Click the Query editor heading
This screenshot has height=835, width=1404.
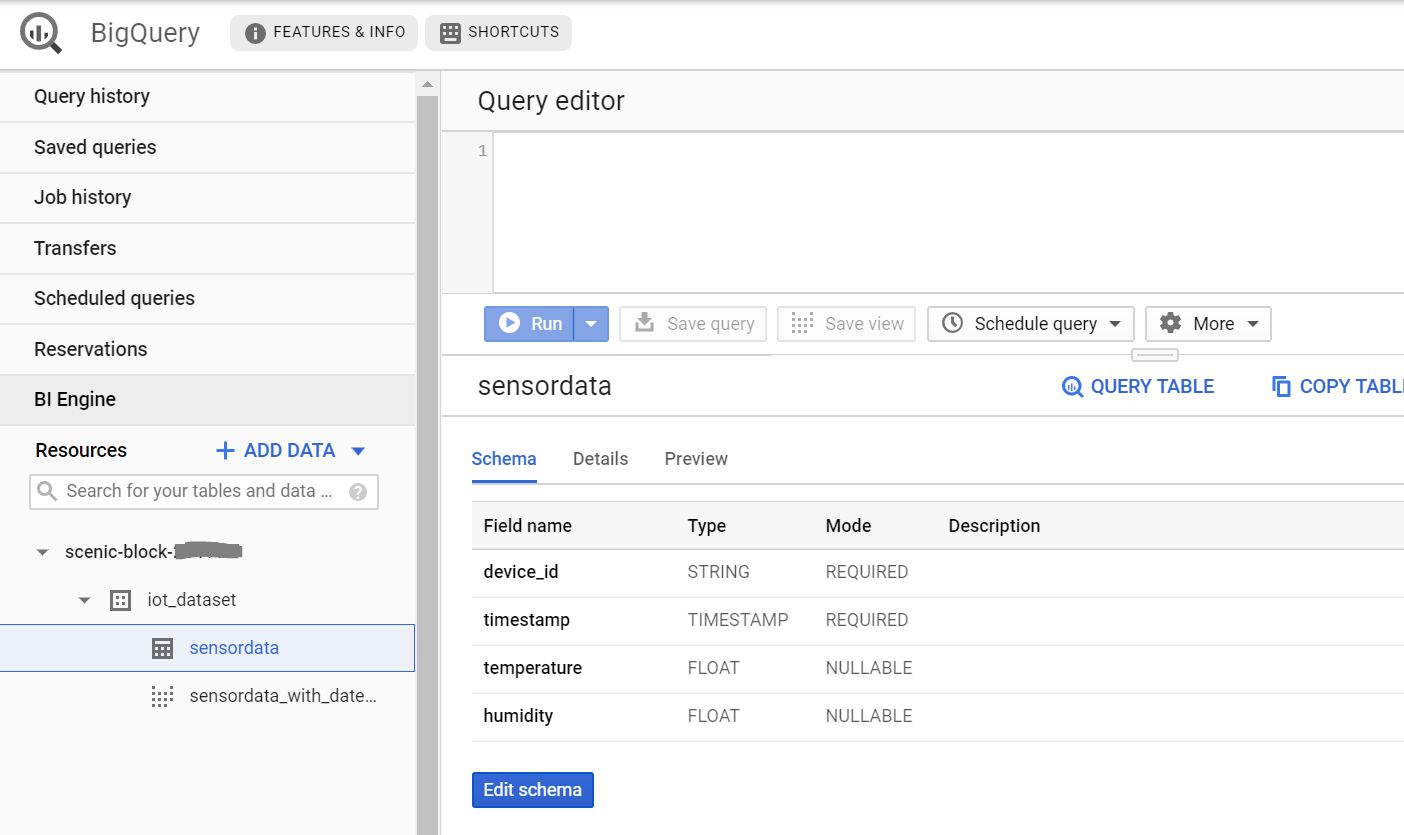pyautogui.click(x=551, y=101)
